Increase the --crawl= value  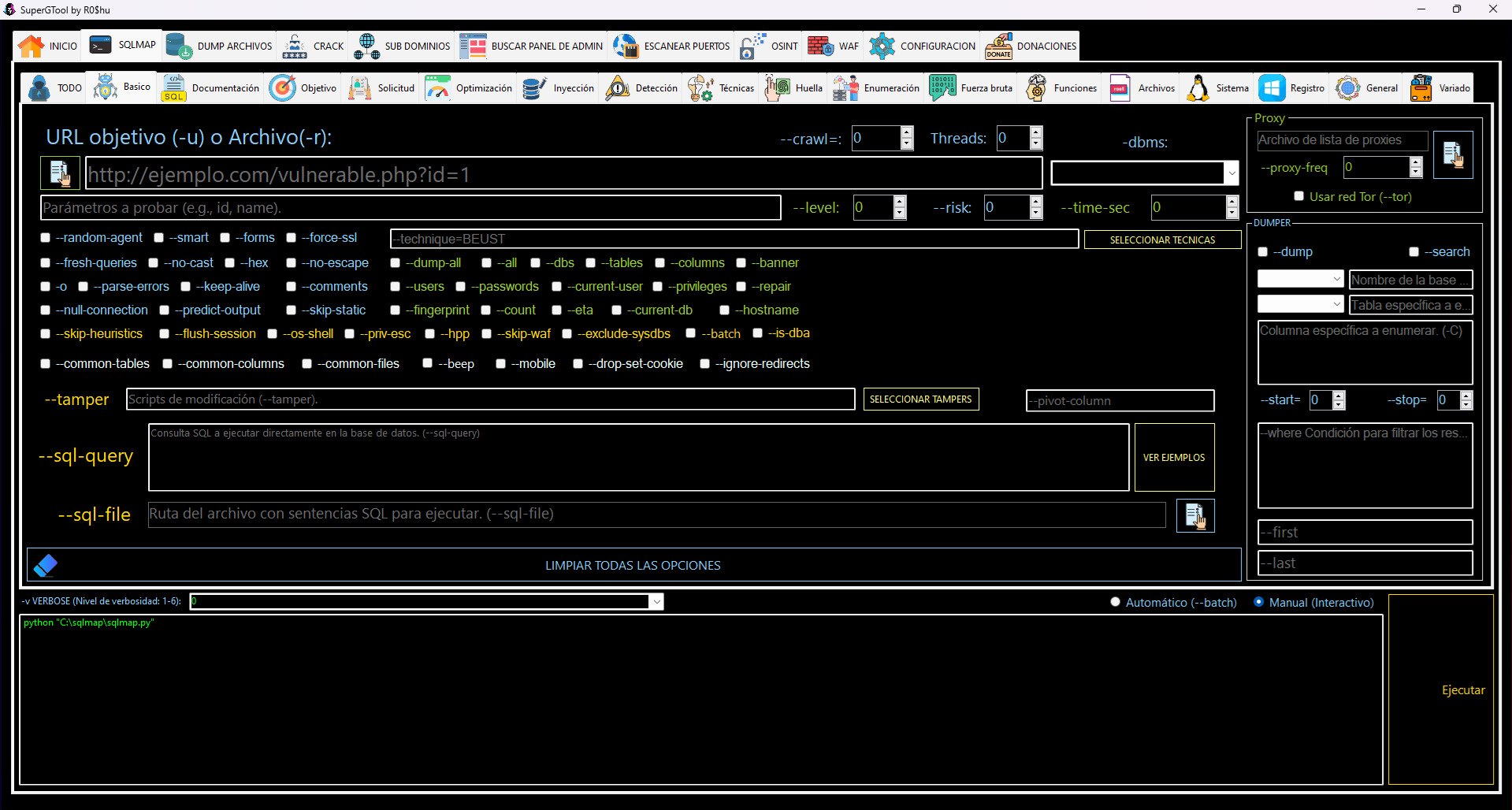[x=907, y=132]
